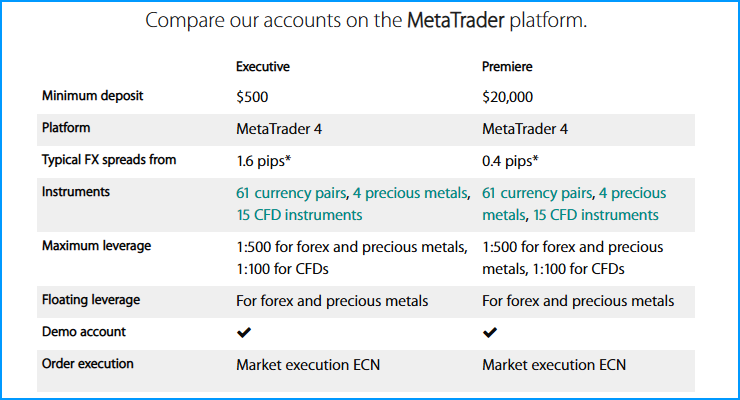740x400 pixels.
Task: Click Executive Market execution ECN text
Action: click(x=308, y=365)
